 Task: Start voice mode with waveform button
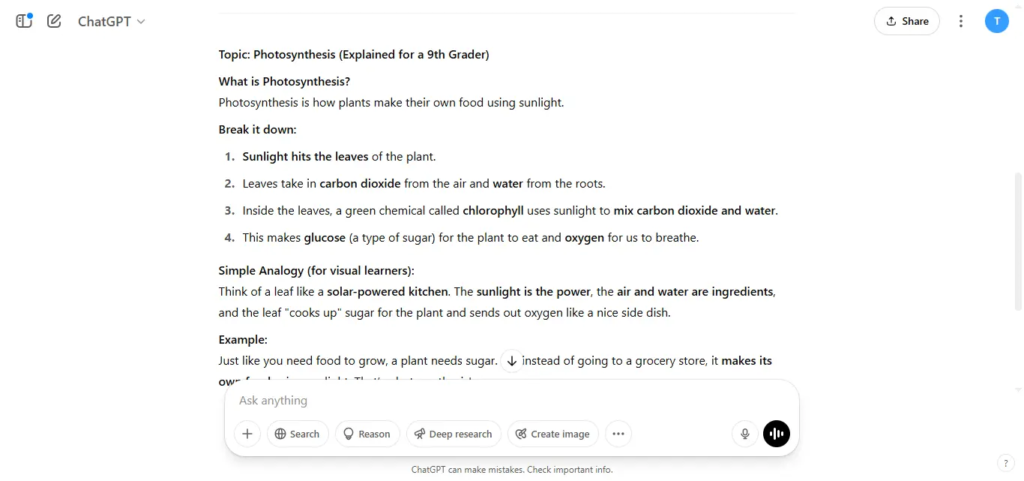pyautogui.click(x=776, y=434)
